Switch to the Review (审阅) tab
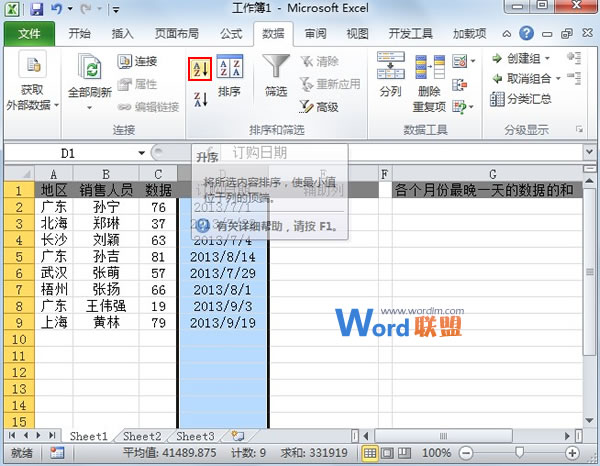Viewport: 600px width, 466px height. click(315, 34)
